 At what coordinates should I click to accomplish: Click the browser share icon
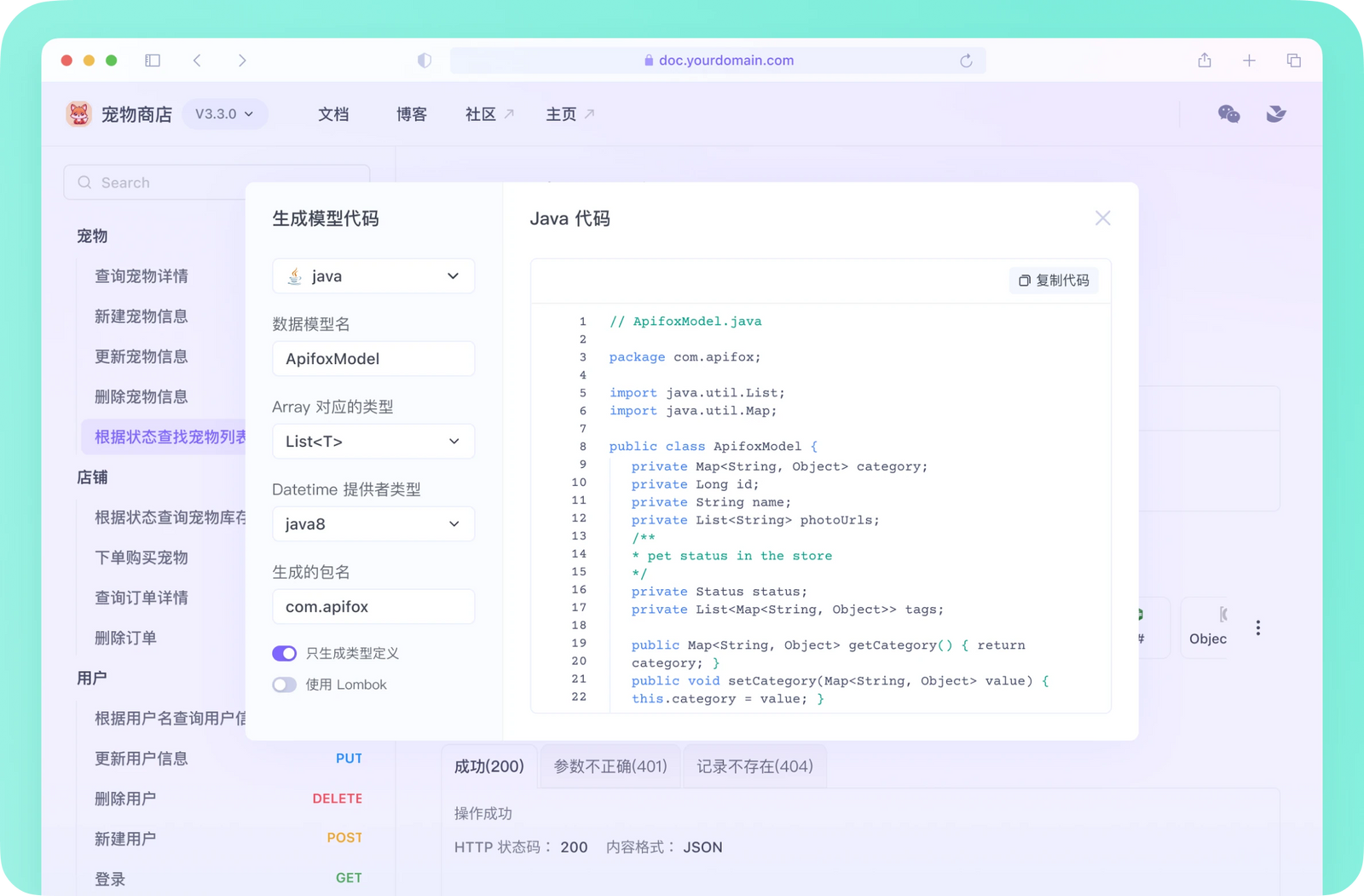tap(1205, 60)
